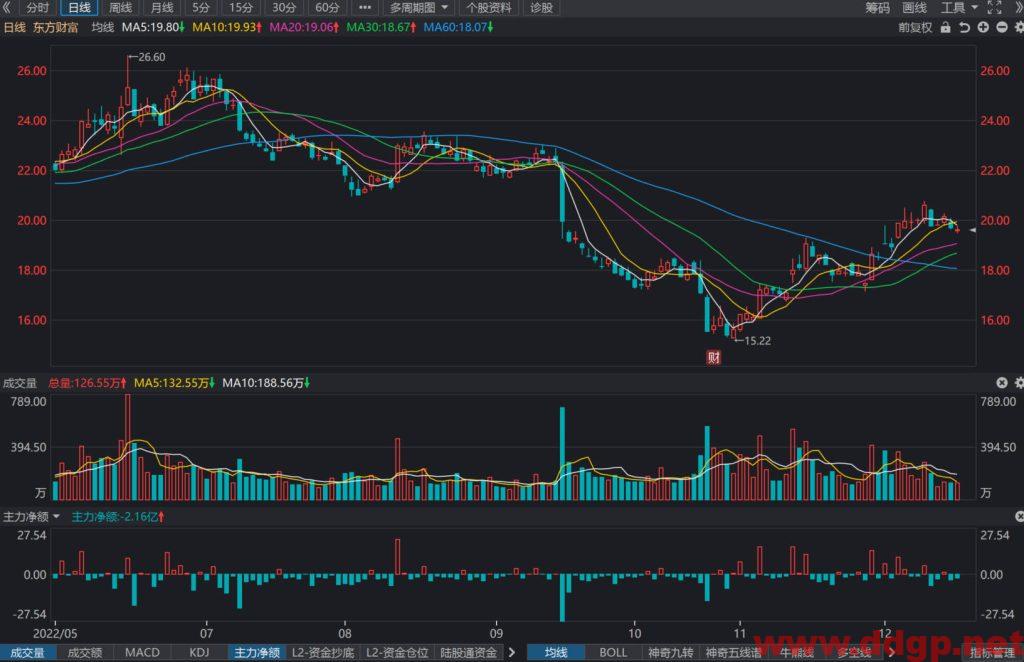This screenshot has width=1024, height=662.
Task: Open the 前复权 price adjustment selector
Action: click(915, 27)
